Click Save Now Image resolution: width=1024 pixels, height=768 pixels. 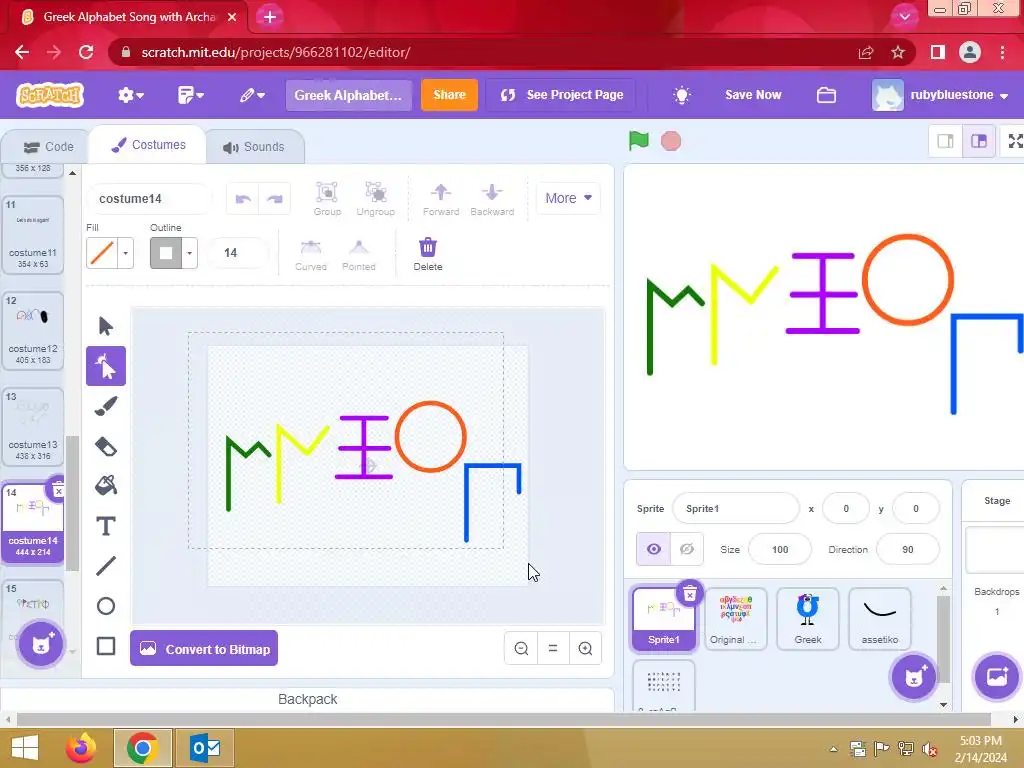[753, 95]
